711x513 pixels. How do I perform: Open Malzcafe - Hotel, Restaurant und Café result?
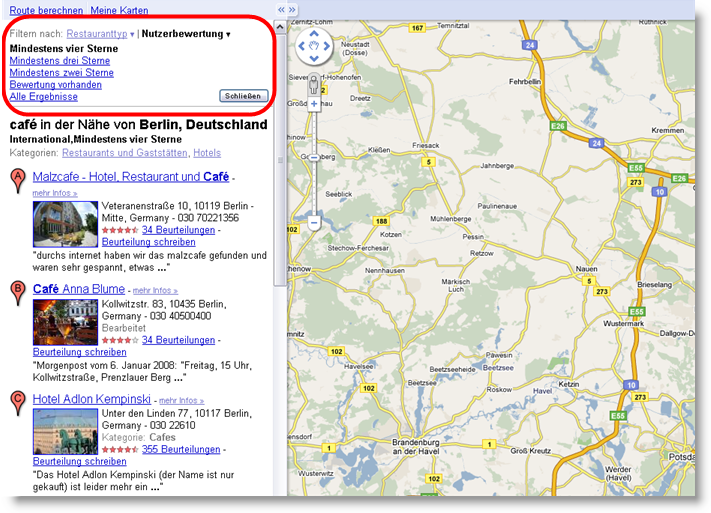(x=131, y=176)
